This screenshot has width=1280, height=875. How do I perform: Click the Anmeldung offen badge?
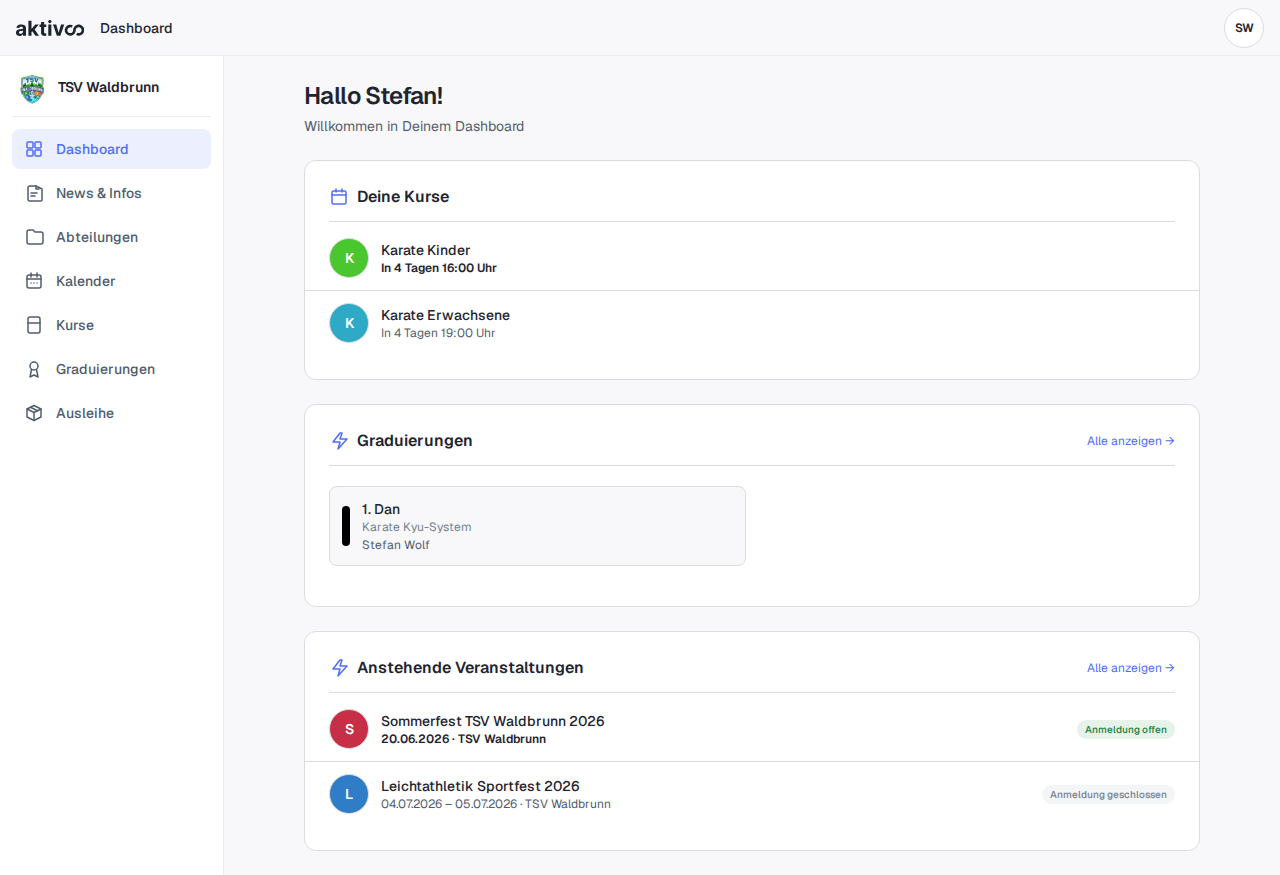click(x=1126, y=729)
